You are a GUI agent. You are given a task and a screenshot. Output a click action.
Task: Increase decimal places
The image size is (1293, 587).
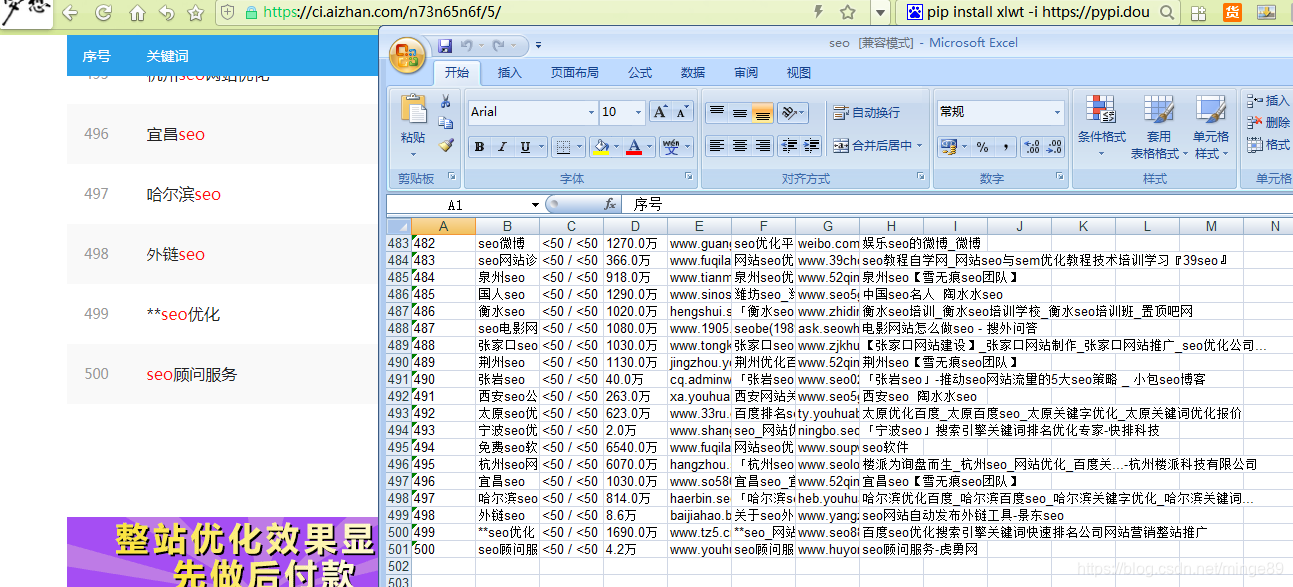pos(1032,147)
